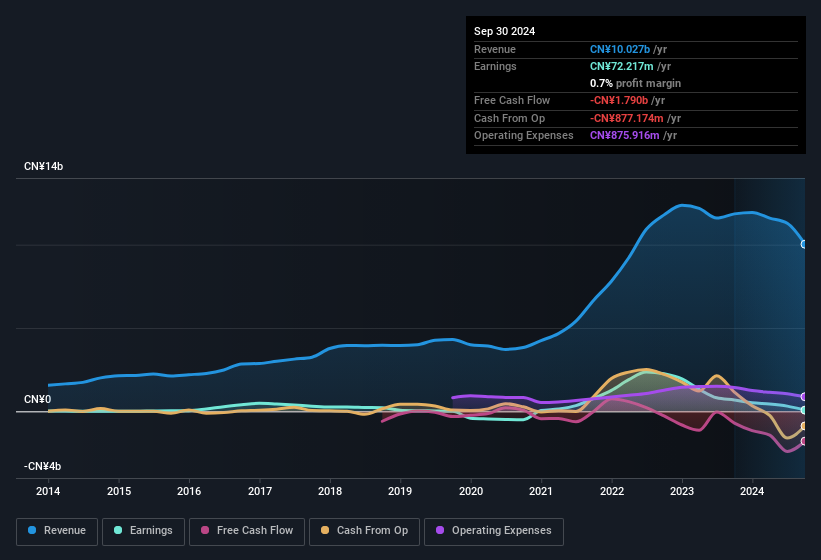Click the CN¥72.217m earnings value

[x=622, y=66]
